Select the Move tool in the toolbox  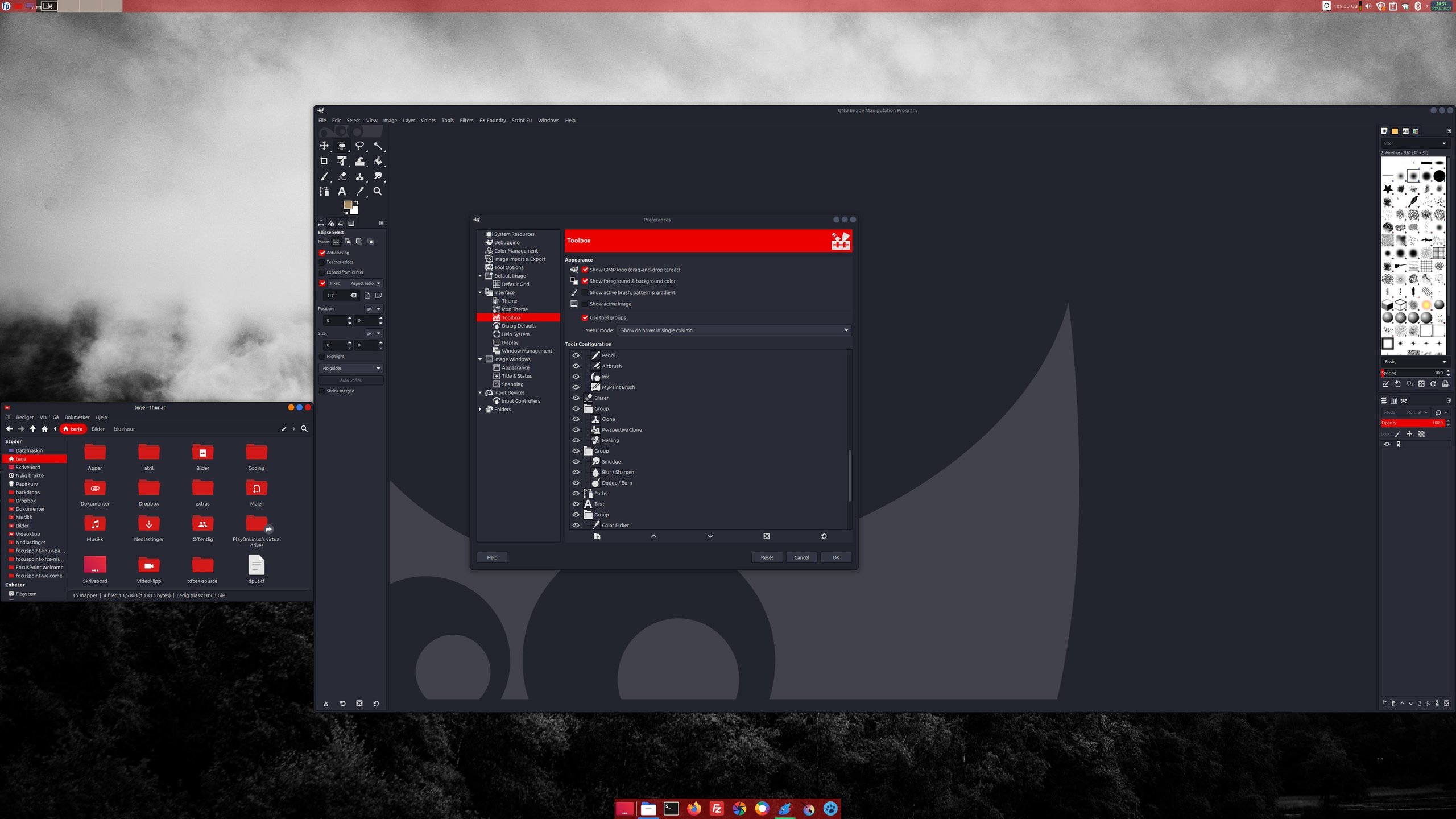[x=324, y=146]
